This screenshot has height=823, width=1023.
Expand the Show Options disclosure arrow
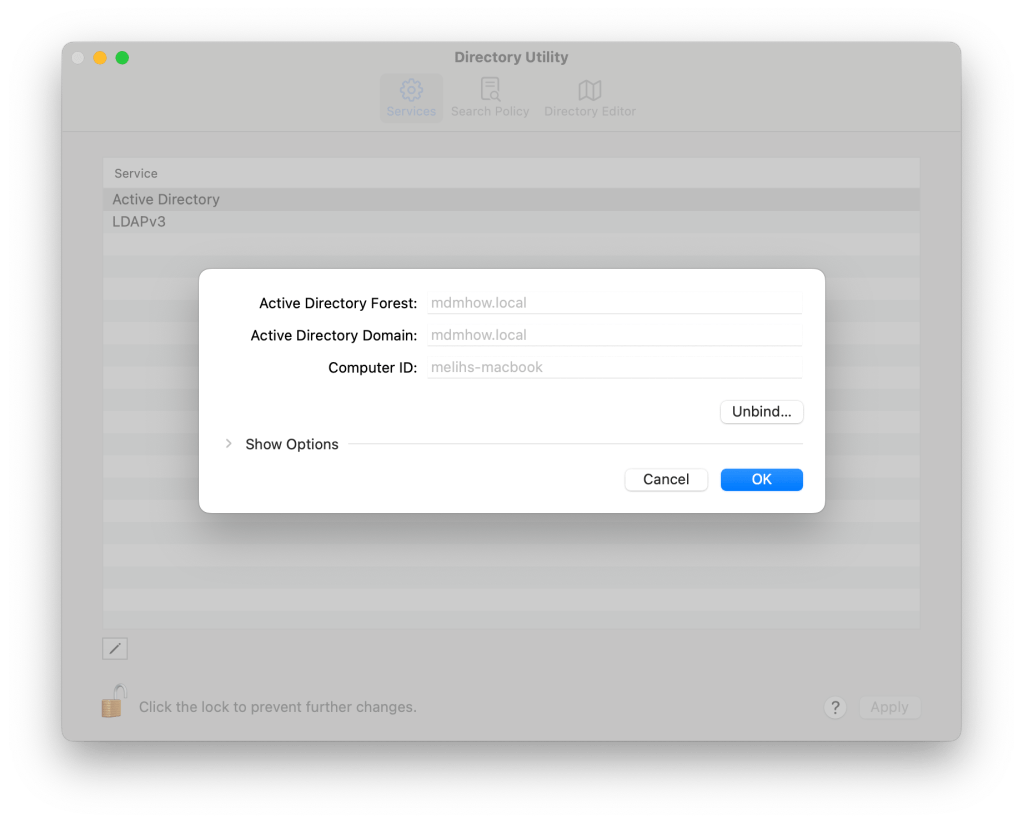coord(229,444)
